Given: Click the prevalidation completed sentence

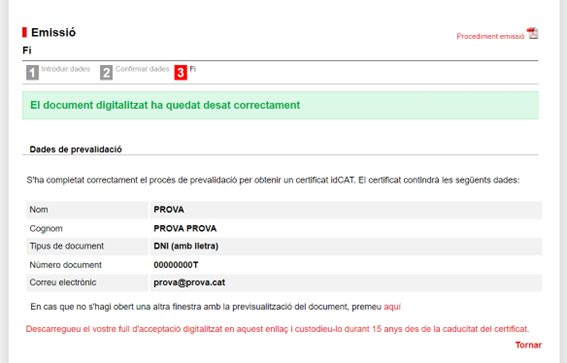Looking at the screenshot, I should pos(273,180).
